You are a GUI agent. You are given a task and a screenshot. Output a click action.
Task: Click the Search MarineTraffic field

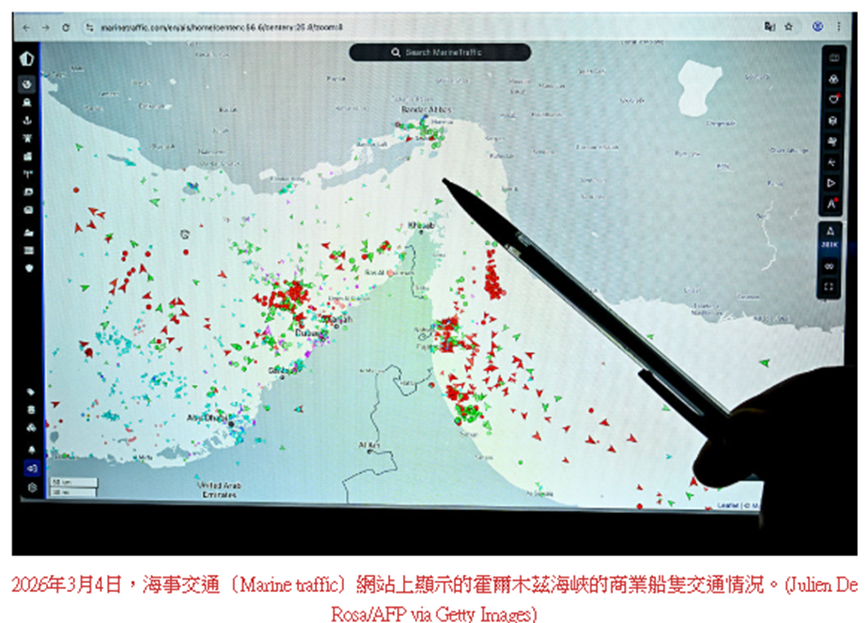point(440,52)
